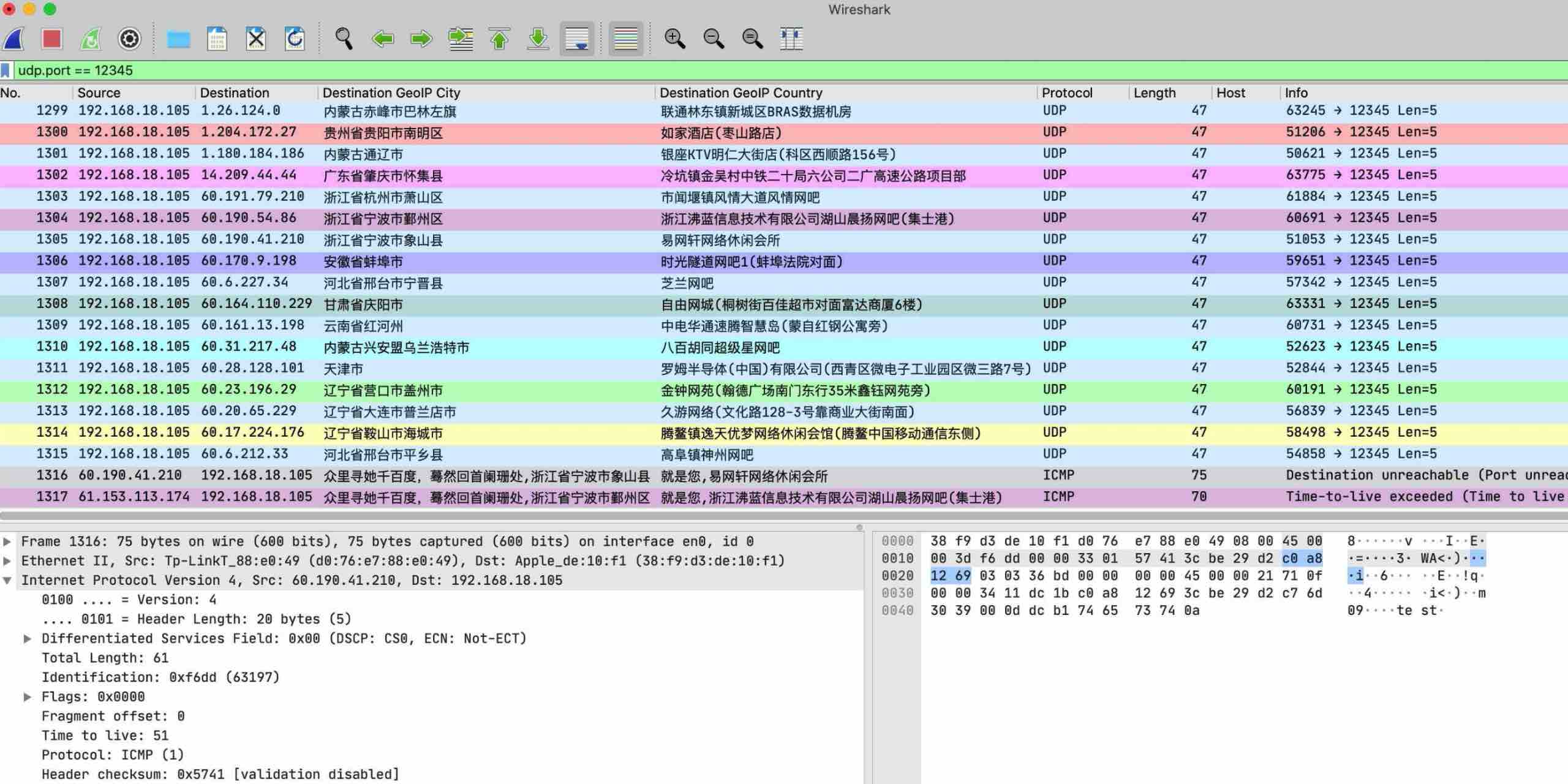Screen dimensions: 1568x784
Task: Select ICMP packet 1317 from 61.153.113.174
Action: [x=784, y=497]
